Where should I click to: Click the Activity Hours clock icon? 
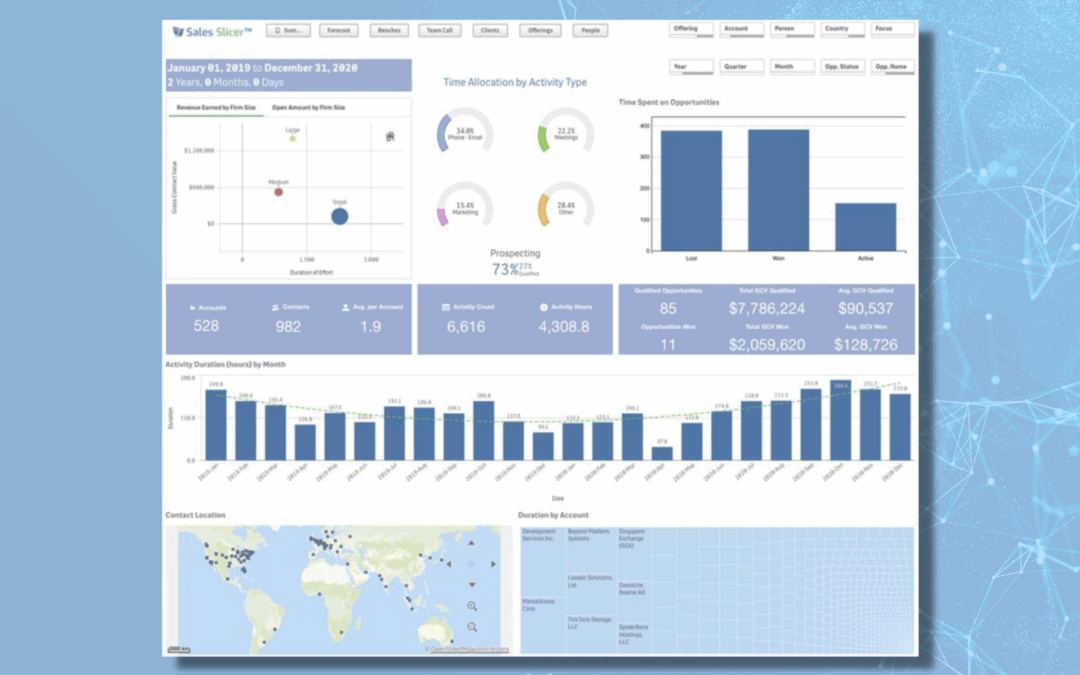(543, 307)
